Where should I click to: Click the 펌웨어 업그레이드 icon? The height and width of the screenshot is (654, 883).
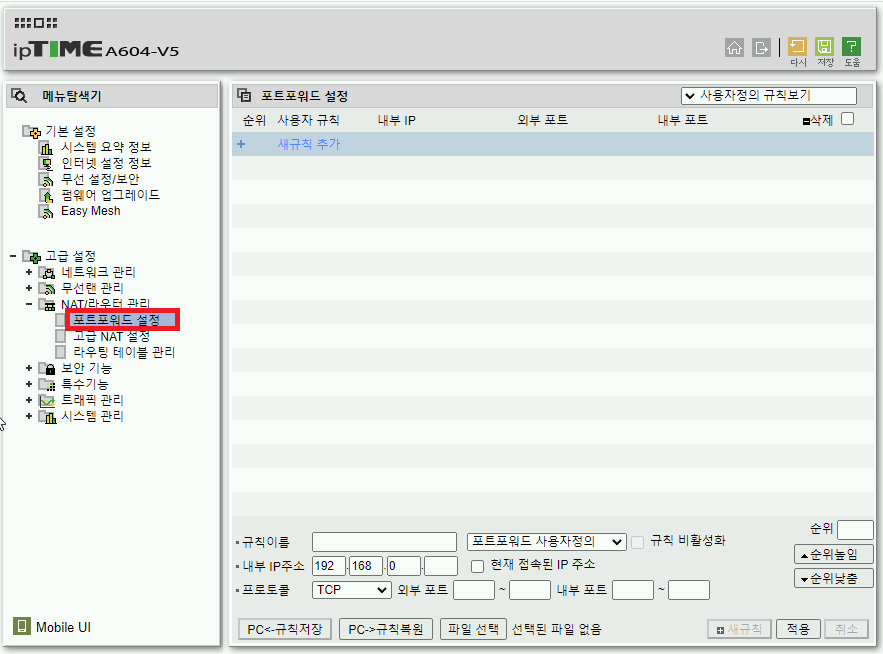pos(46,195)
